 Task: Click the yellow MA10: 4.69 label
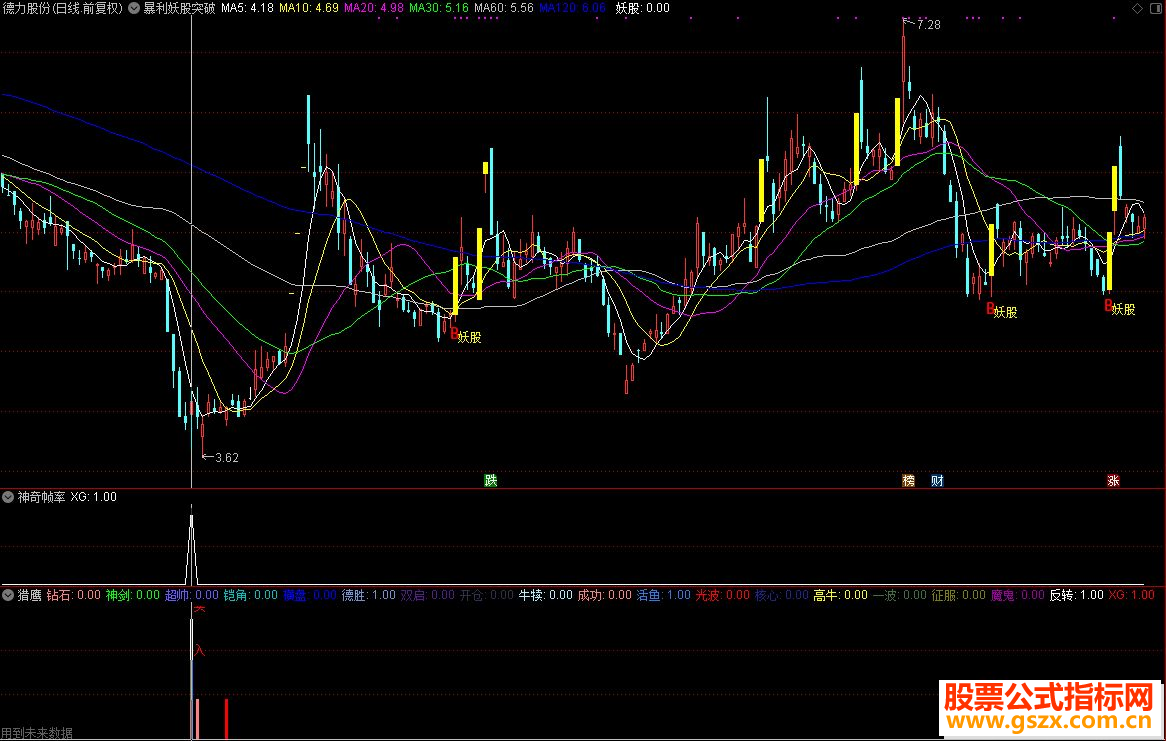309,8
